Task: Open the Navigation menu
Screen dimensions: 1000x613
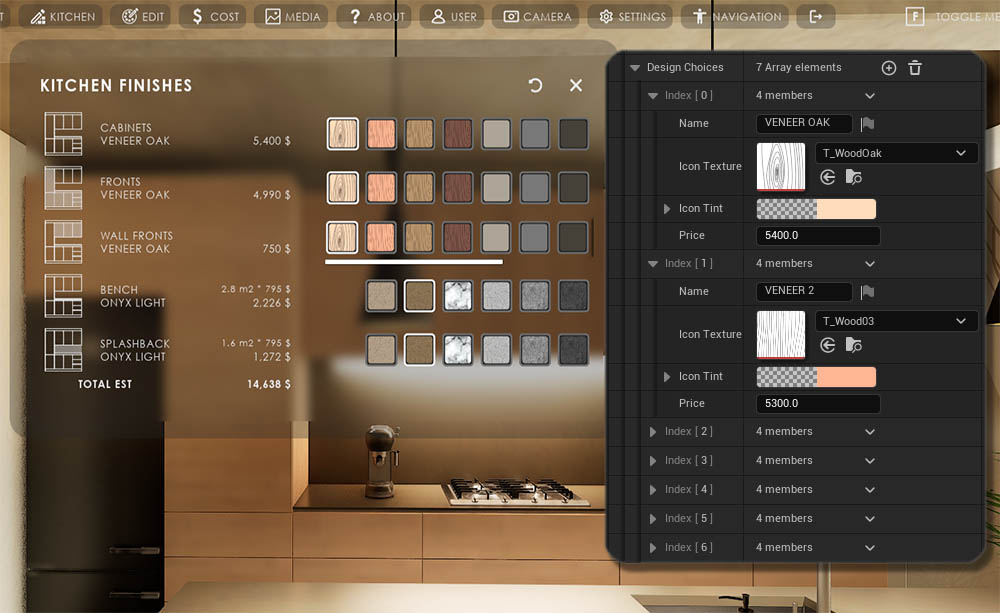Action: coord(735,17)
